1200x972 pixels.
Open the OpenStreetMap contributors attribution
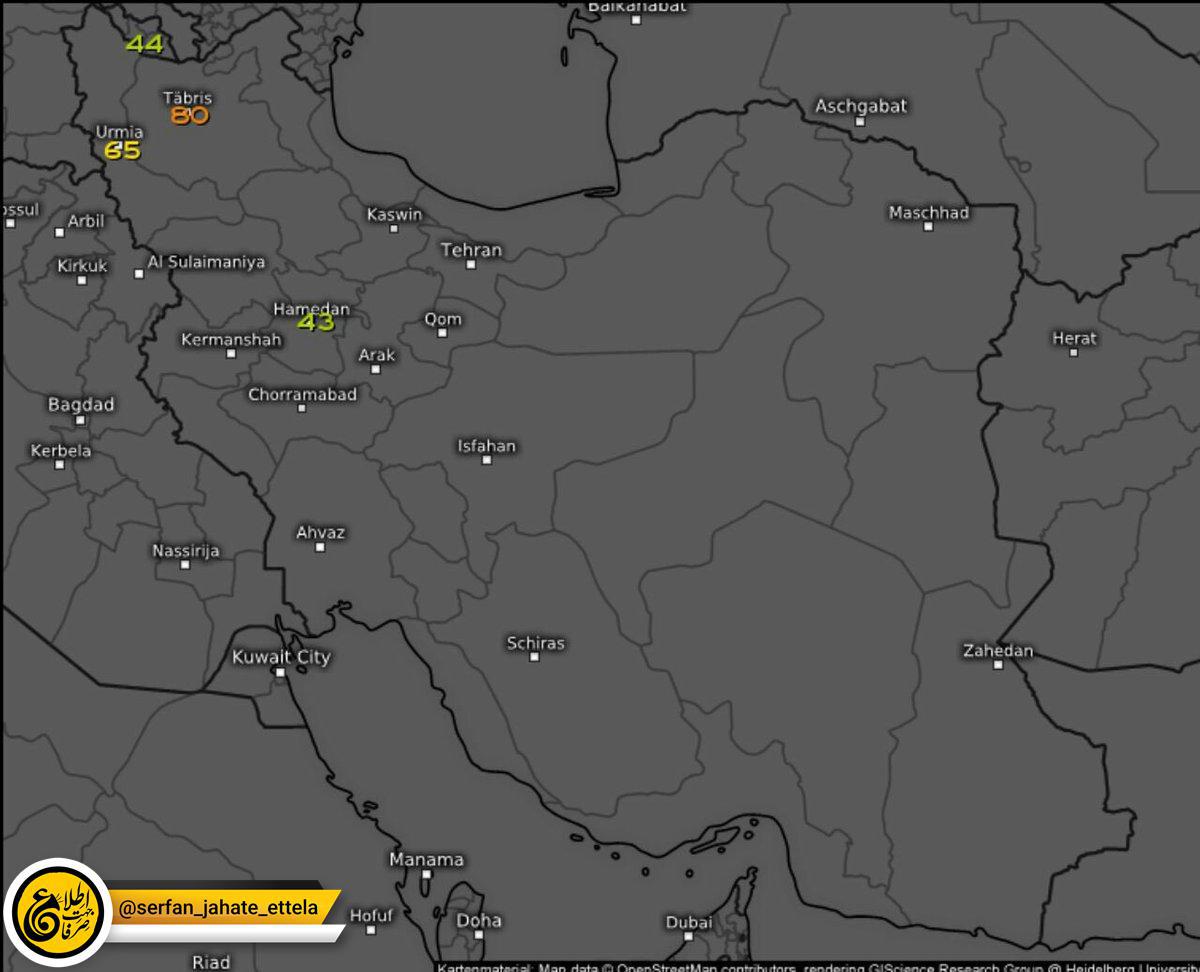tap(707, 967)
